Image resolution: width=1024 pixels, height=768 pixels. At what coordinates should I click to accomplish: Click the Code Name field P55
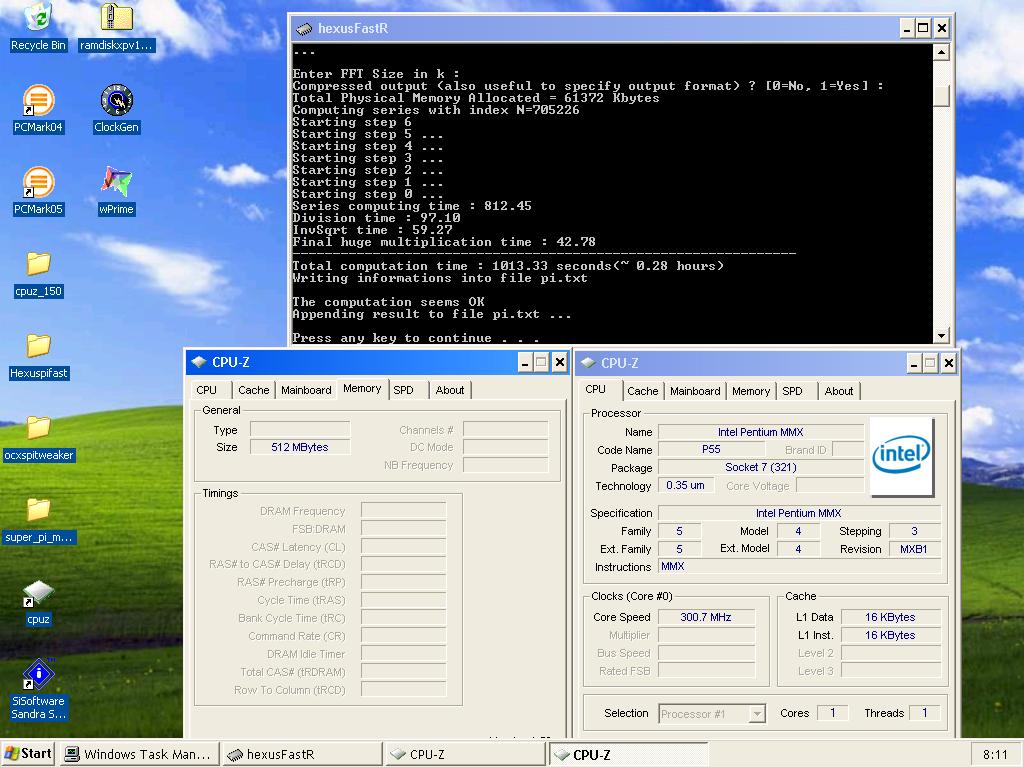click(x=711, y=449)
